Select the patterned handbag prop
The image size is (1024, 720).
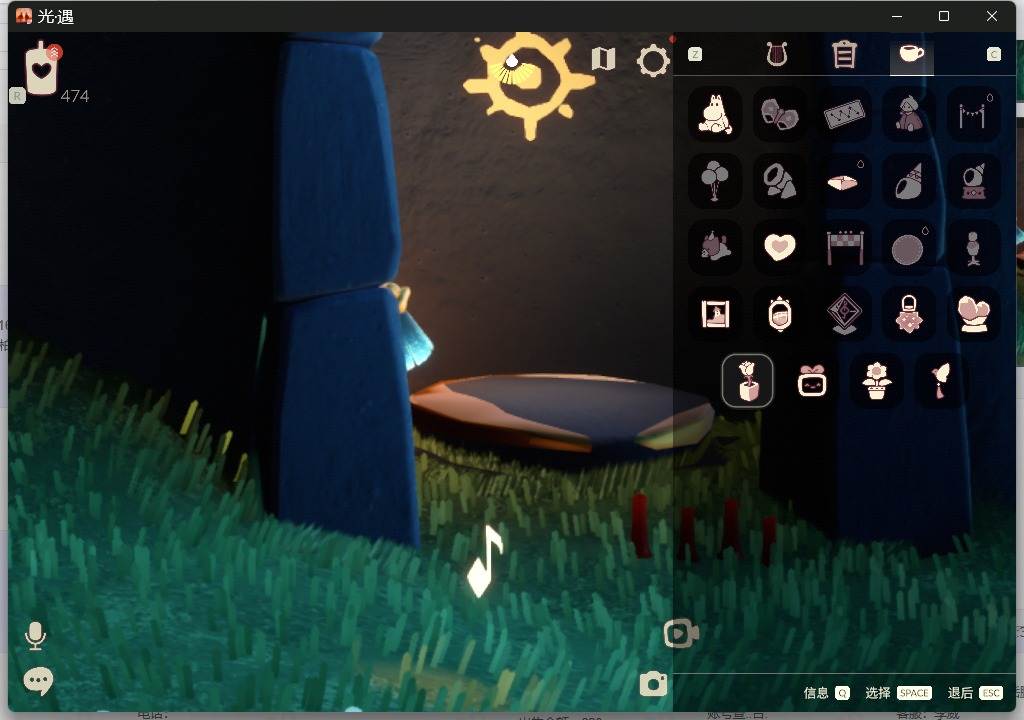point(909,314)
